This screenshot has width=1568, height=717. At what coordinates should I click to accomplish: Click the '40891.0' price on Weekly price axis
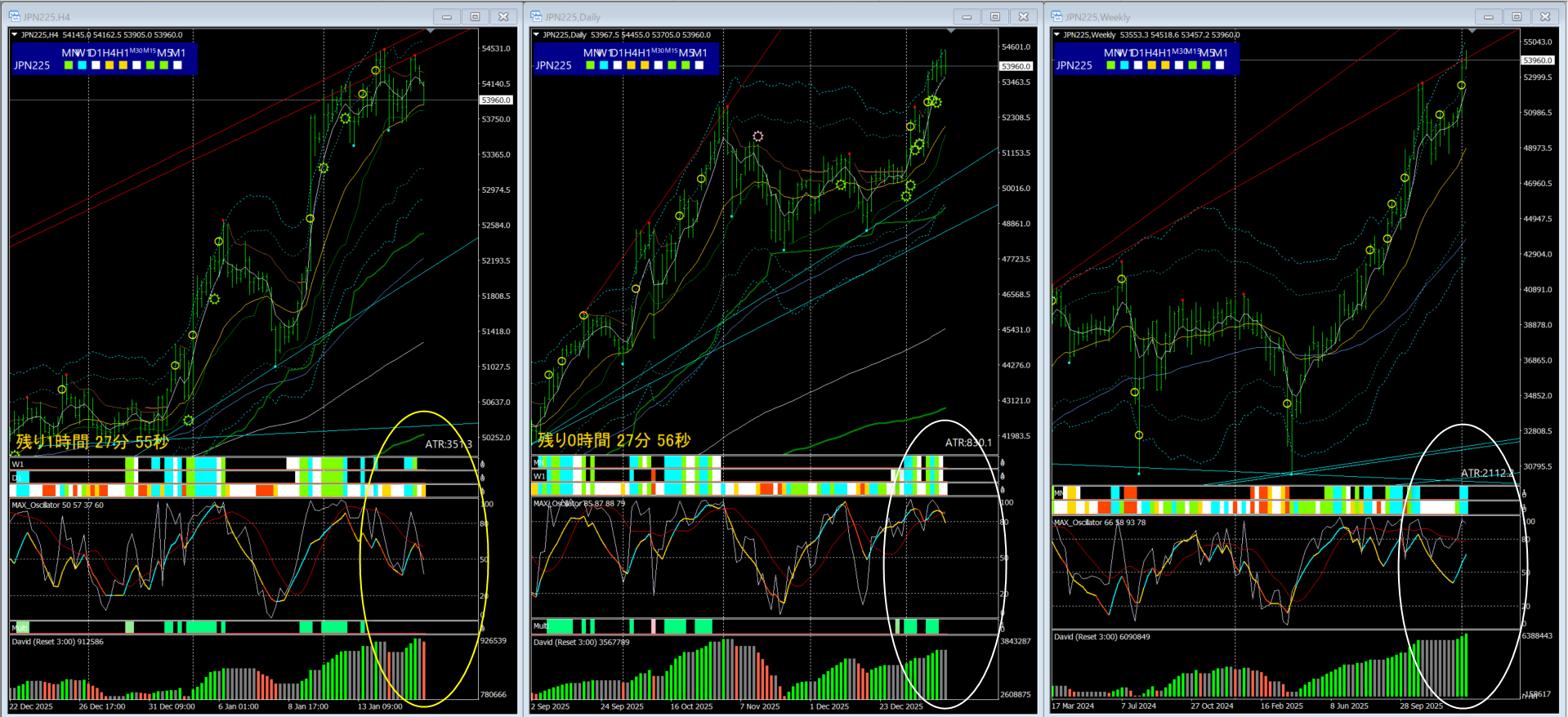(1537, 290)
